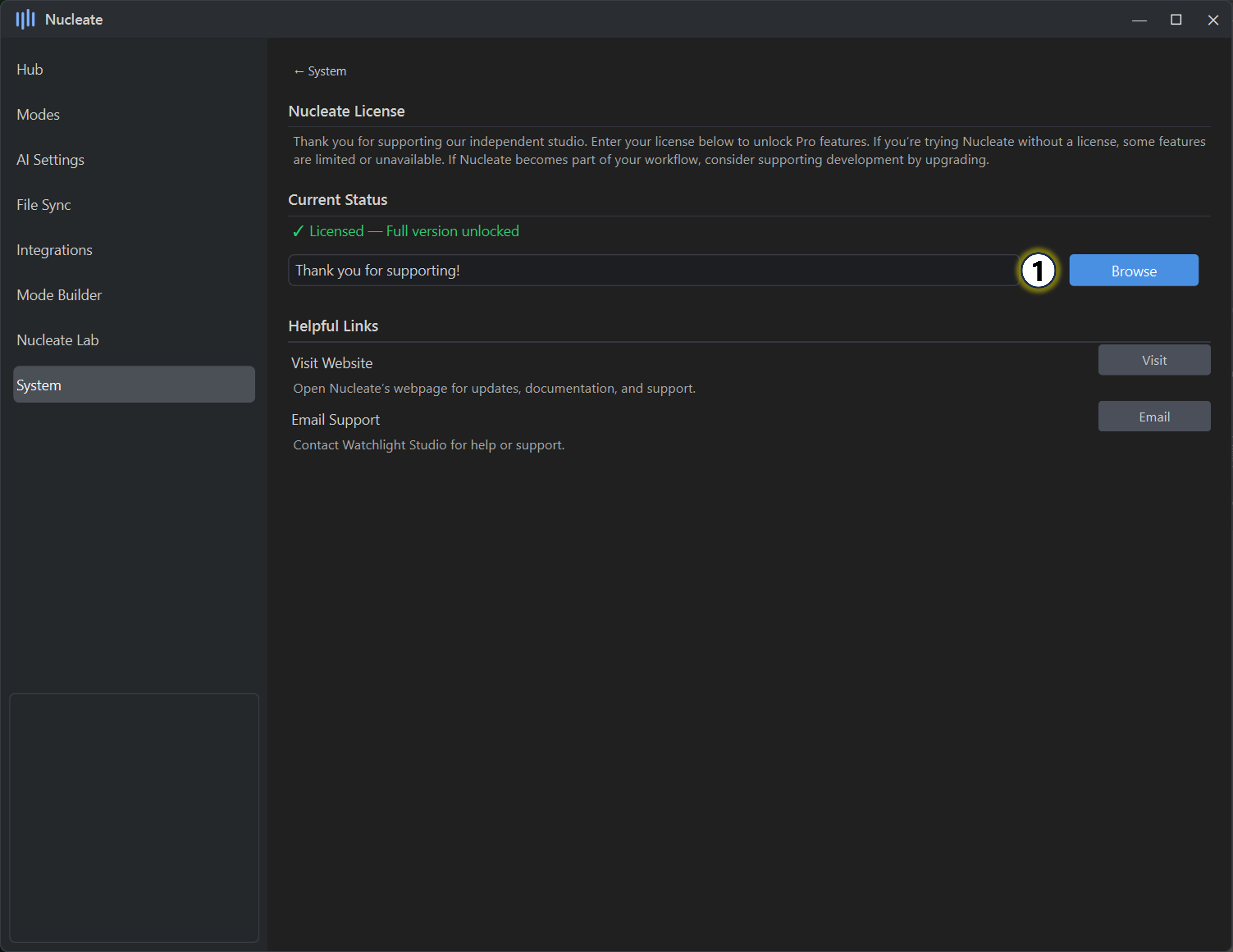Open the Hub section

(x=30, y=69)
